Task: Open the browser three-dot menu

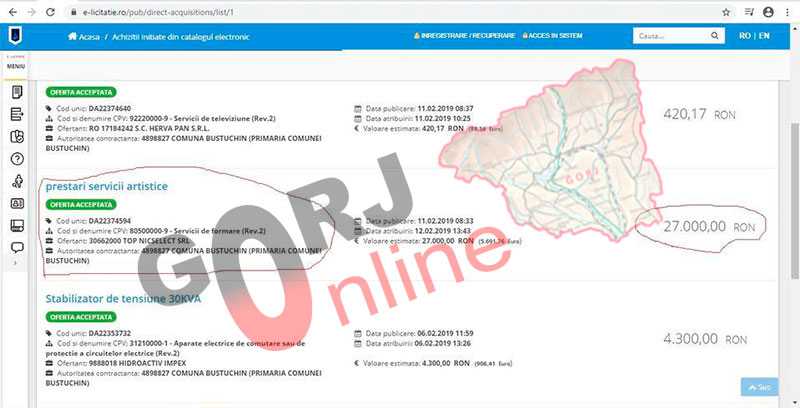Action: pos(788,12)
